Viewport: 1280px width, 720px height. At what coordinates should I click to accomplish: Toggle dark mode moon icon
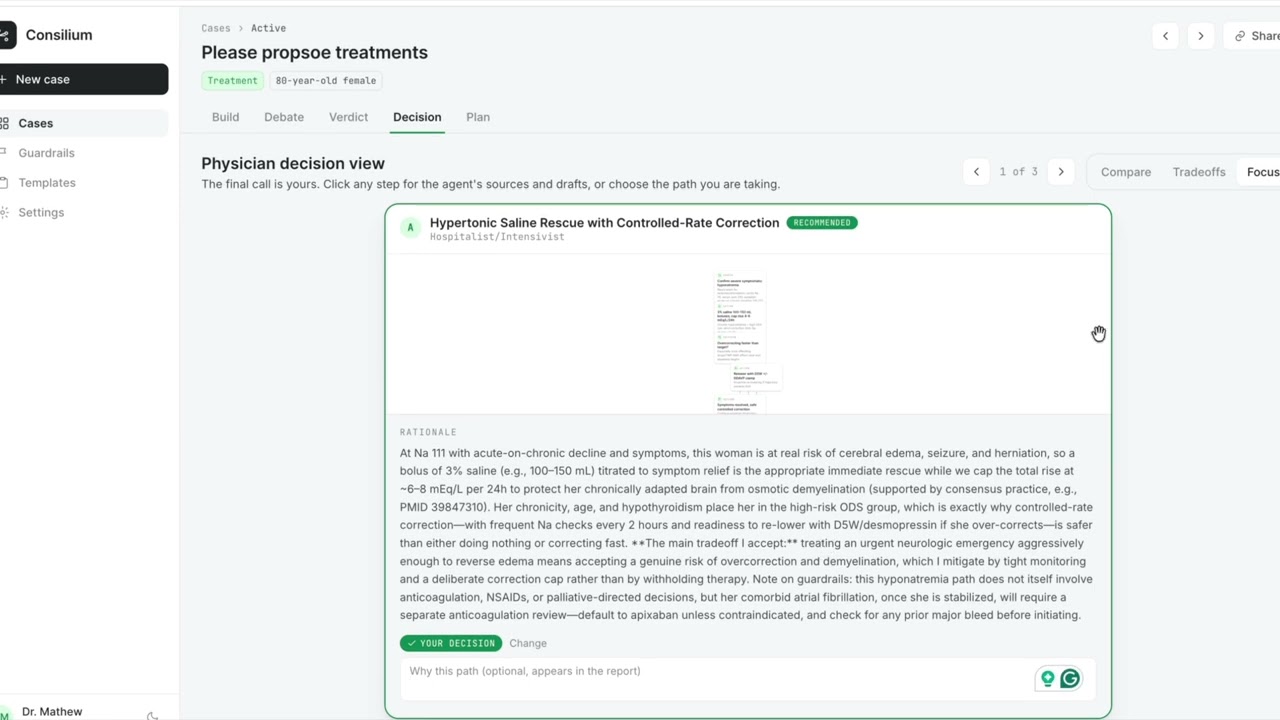(152, 714)
